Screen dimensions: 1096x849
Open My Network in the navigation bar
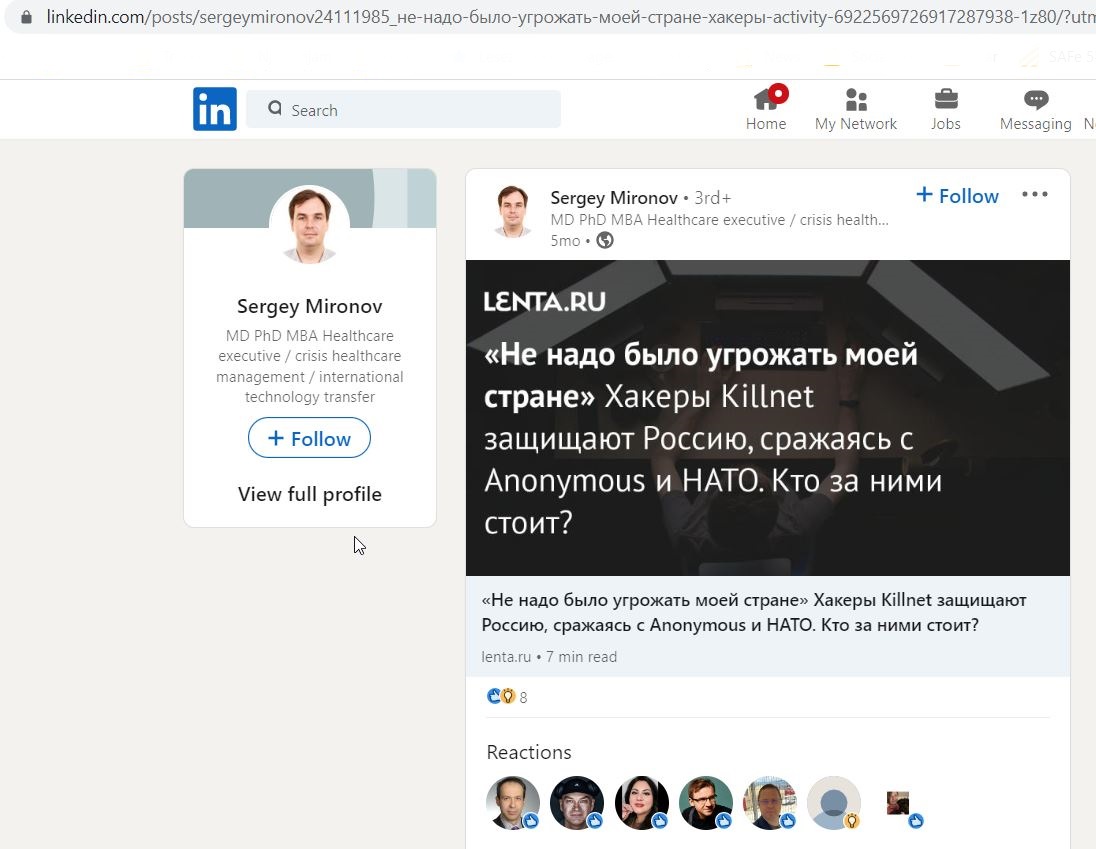856,110
